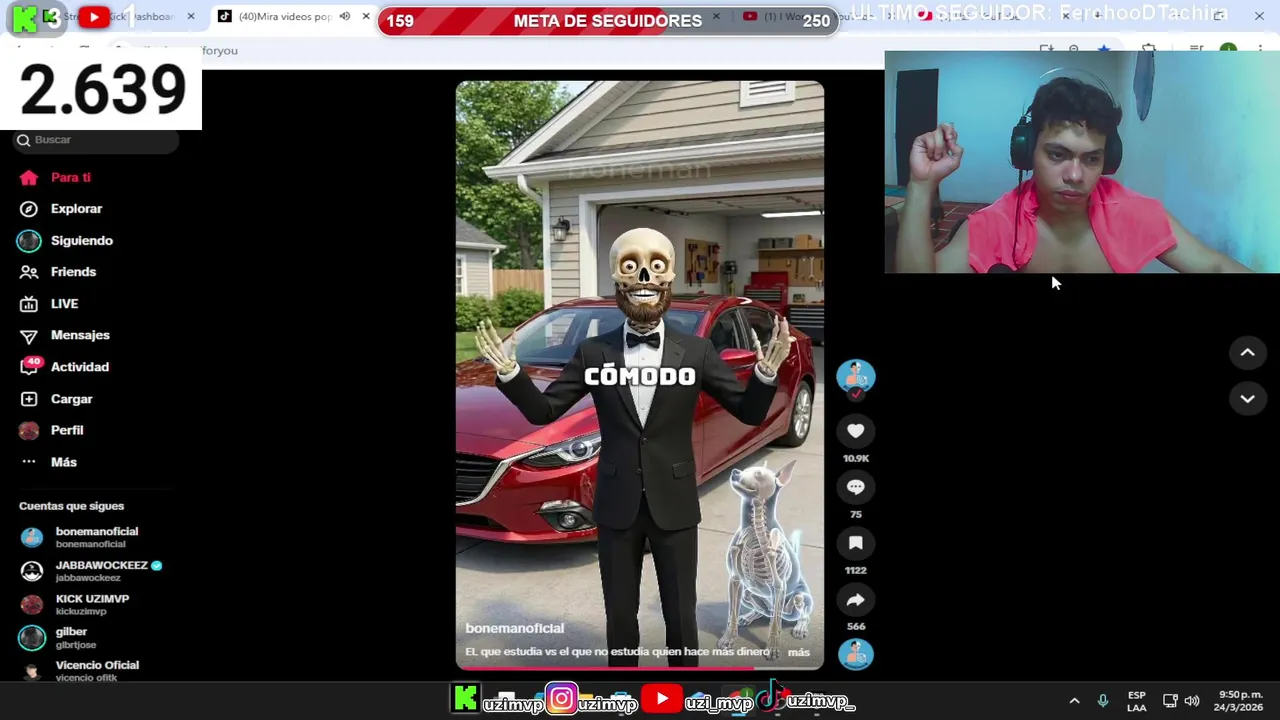Open the clock showing 9:50 p. m.
The image size is (1280, 720).
pyautogui.click(x=1240, y=701)
